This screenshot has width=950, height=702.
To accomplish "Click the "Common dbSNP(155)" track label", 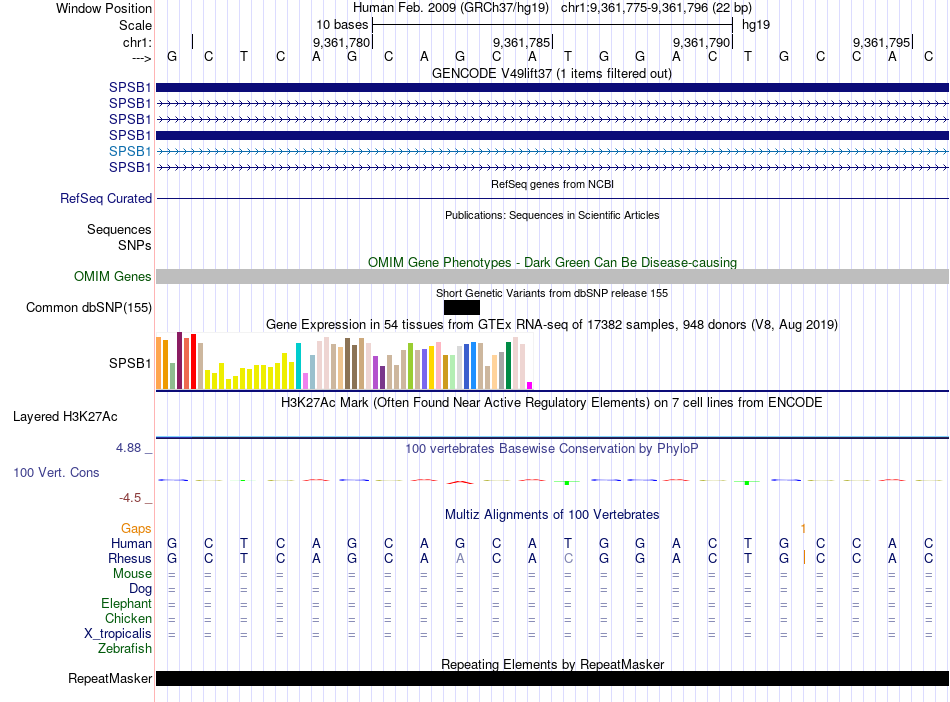I will pos(88,307).
